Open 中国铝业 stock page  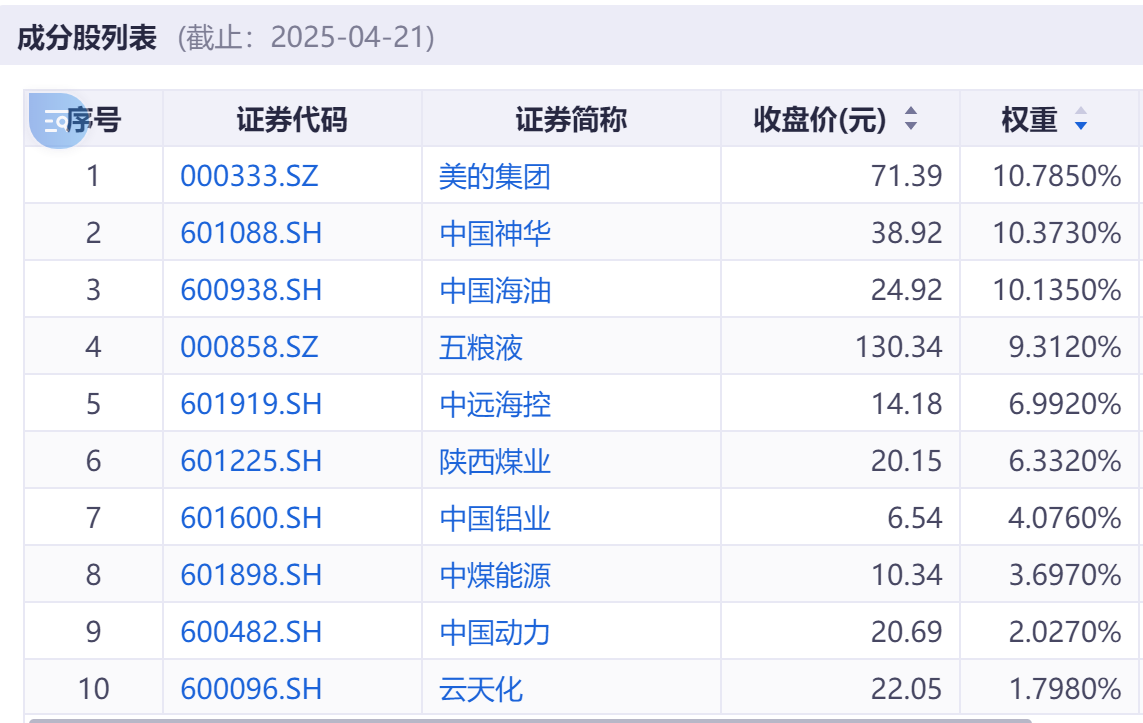(495, 518)
